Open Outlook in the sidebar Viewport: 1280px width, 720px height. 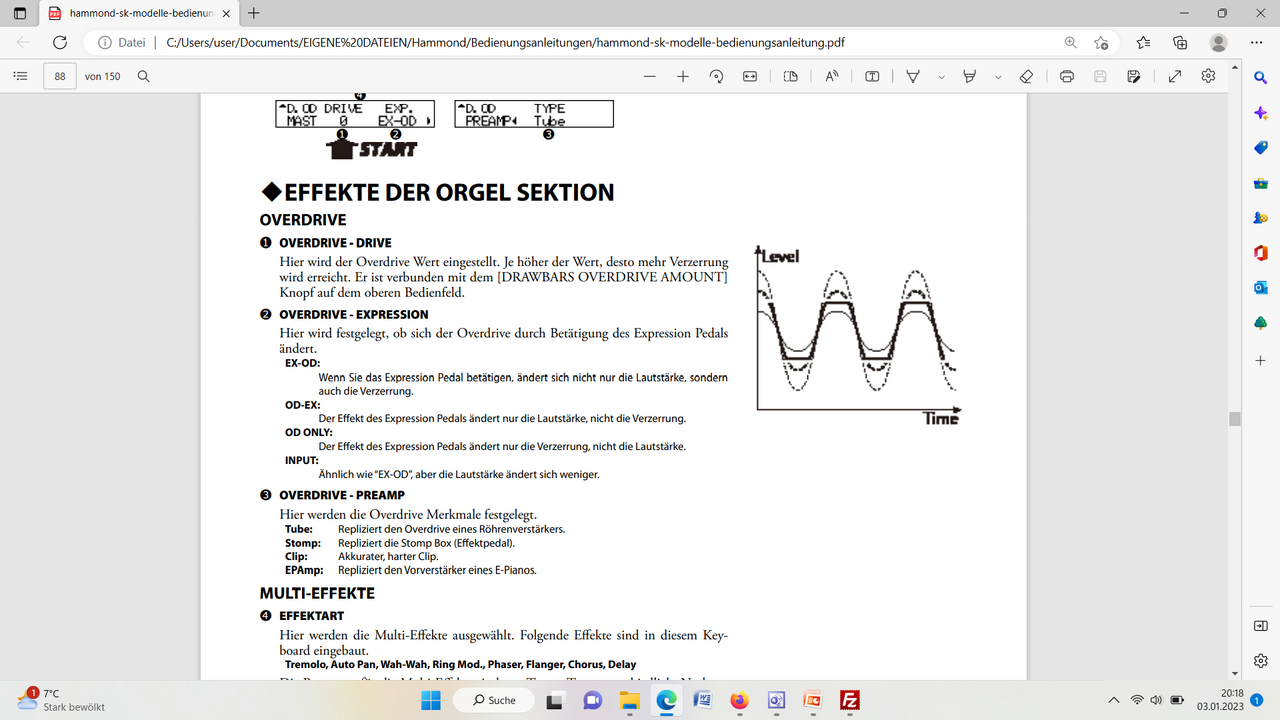[1261, 288]
